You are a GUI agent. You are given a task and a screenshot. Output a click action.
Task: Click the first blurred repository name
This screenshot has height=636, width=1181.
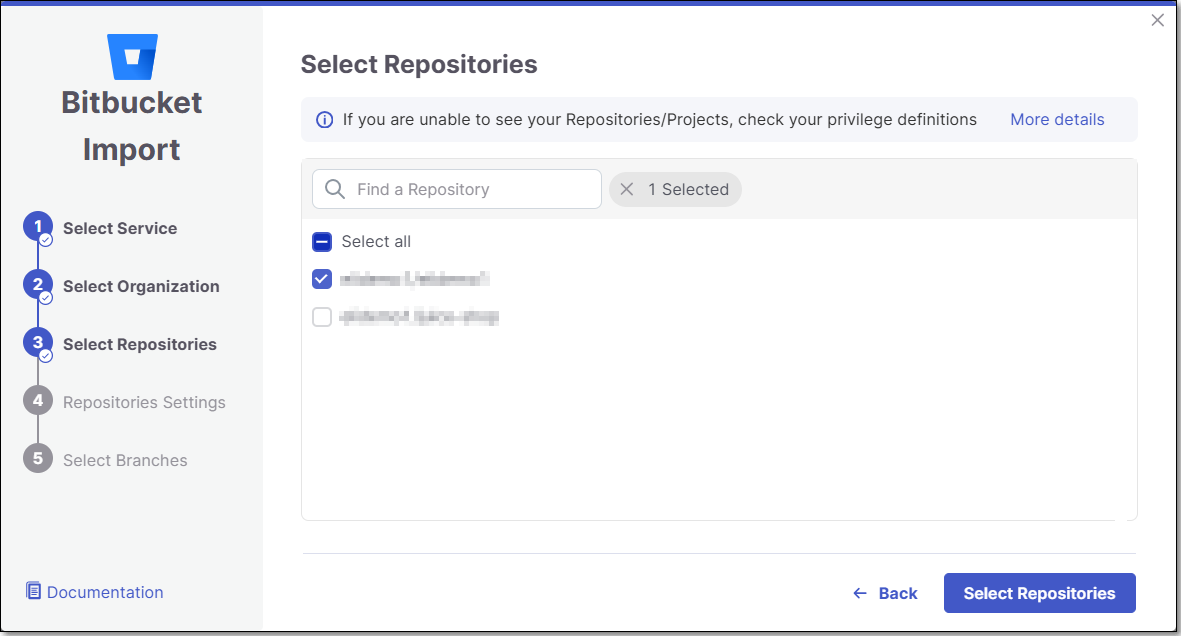pyautogui.click(x=414, y=280)
